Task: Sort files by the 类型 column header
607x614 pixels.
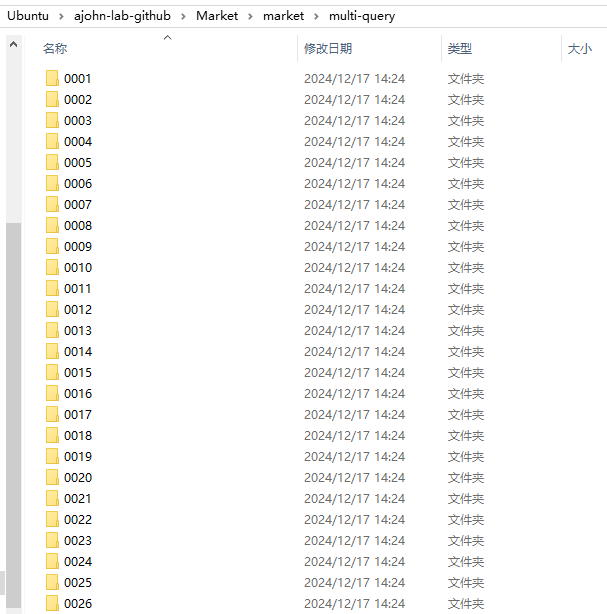Action: [460, 49]
